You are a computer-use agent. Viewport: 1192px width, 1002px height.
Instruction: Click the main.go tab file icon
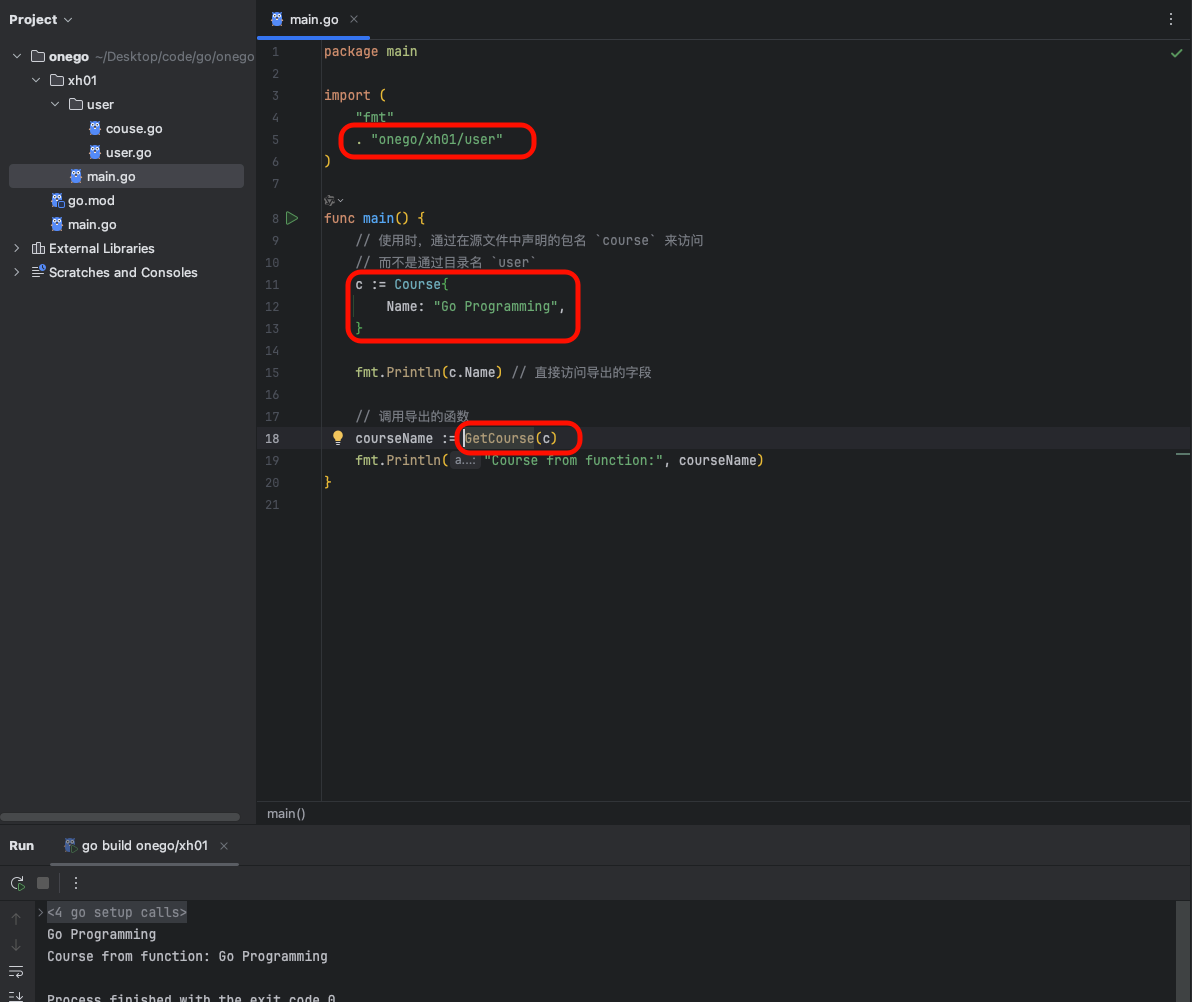tap(277, 19)
